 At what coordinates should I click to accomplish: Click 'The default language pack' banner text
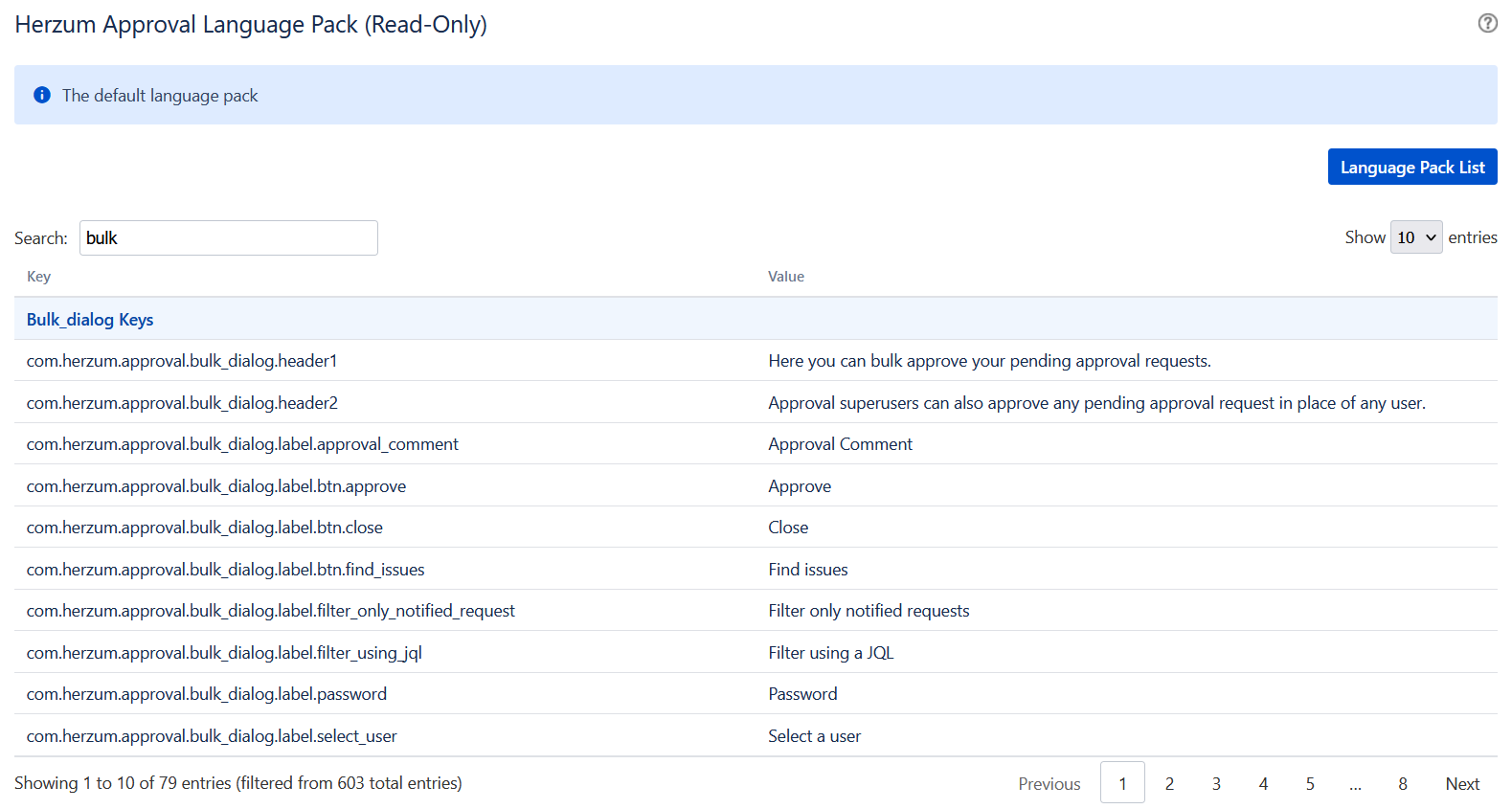point(160,96)
